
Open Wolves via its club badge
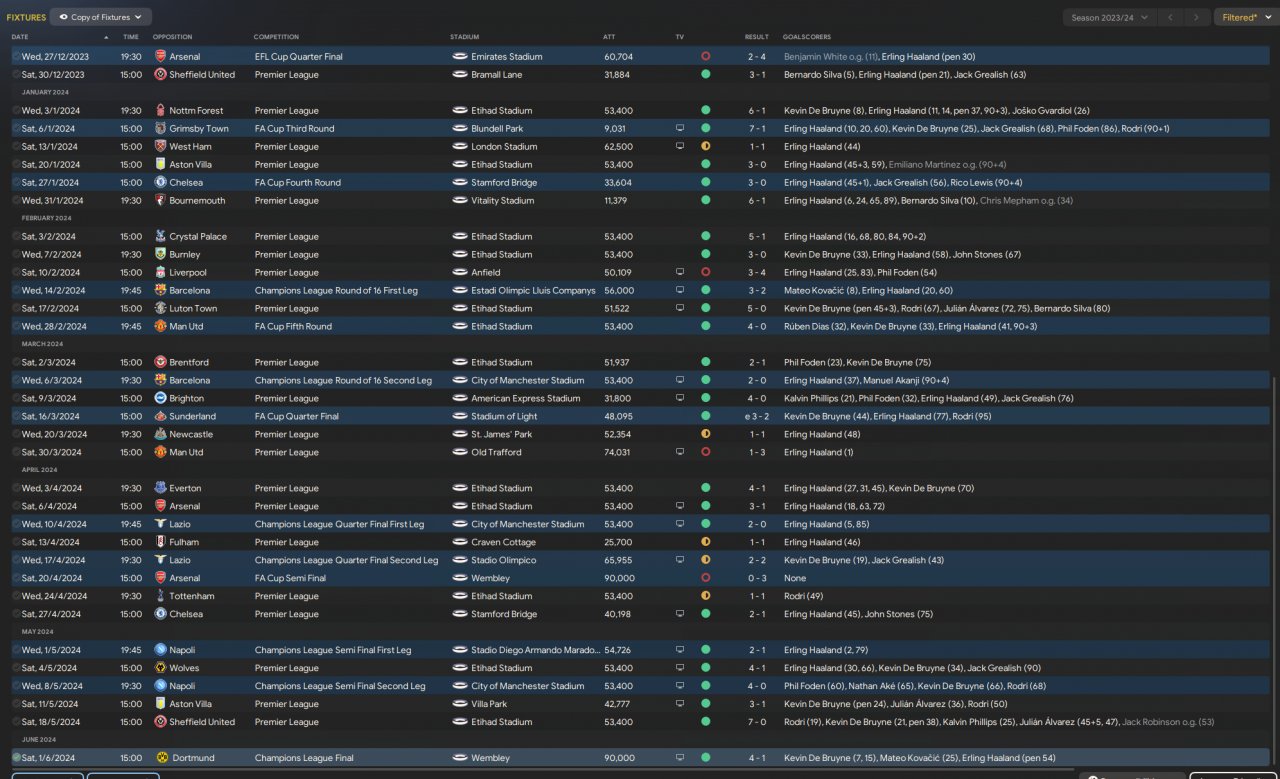point(160,669)
